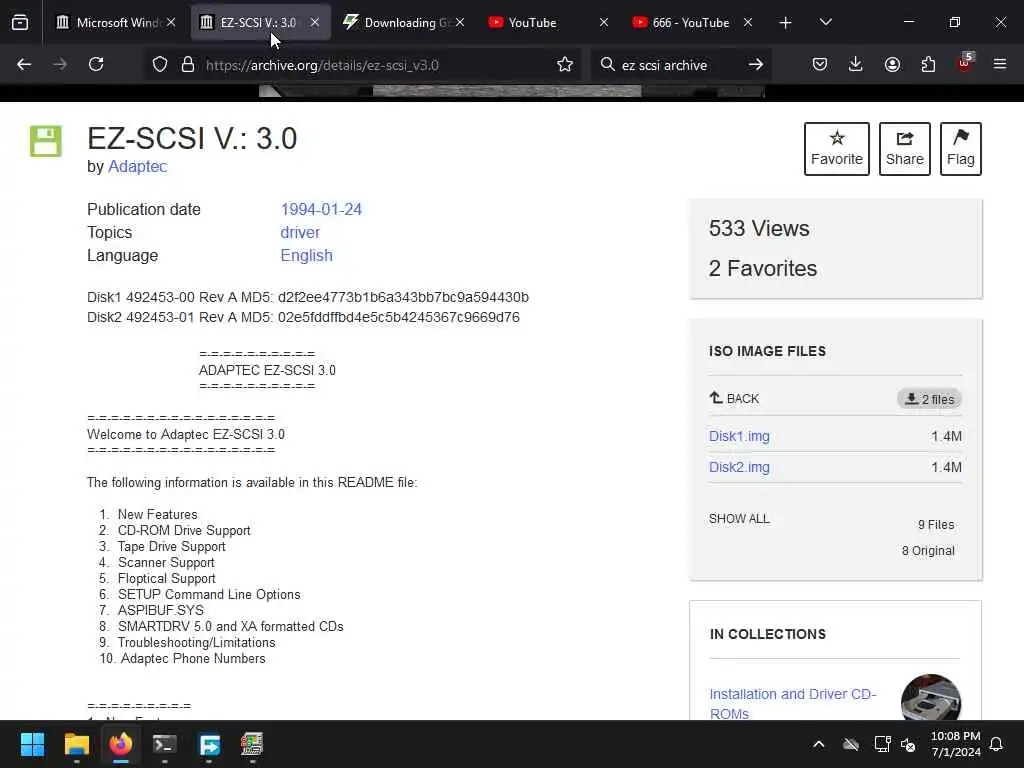Select the EZ-SCSI V.: 3.0 tab
Viewport: 1024px width, 768px height.
tap(260, 22)
